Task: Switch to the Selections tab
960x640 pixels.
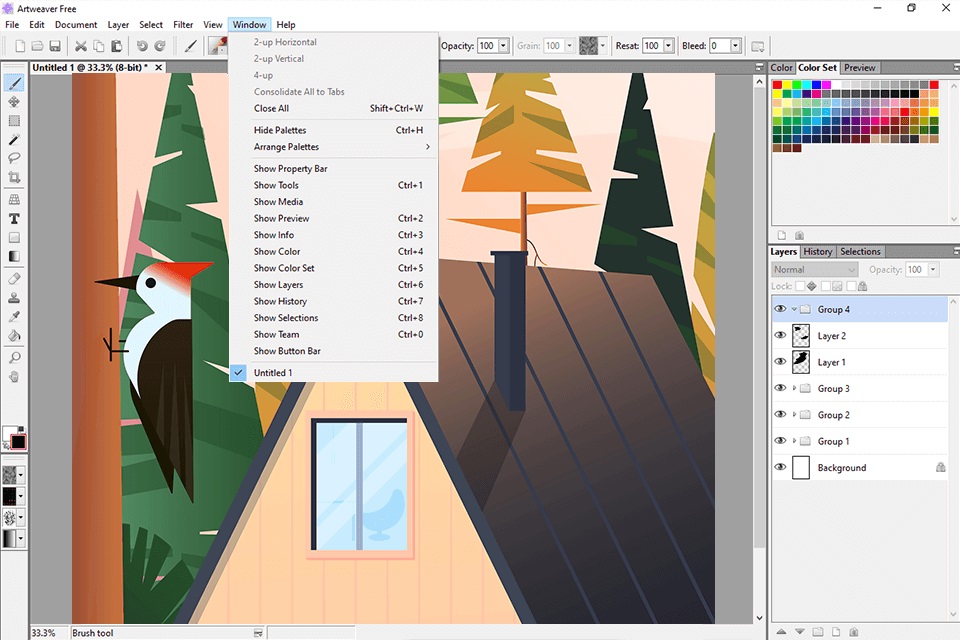Action: (860, 252)
